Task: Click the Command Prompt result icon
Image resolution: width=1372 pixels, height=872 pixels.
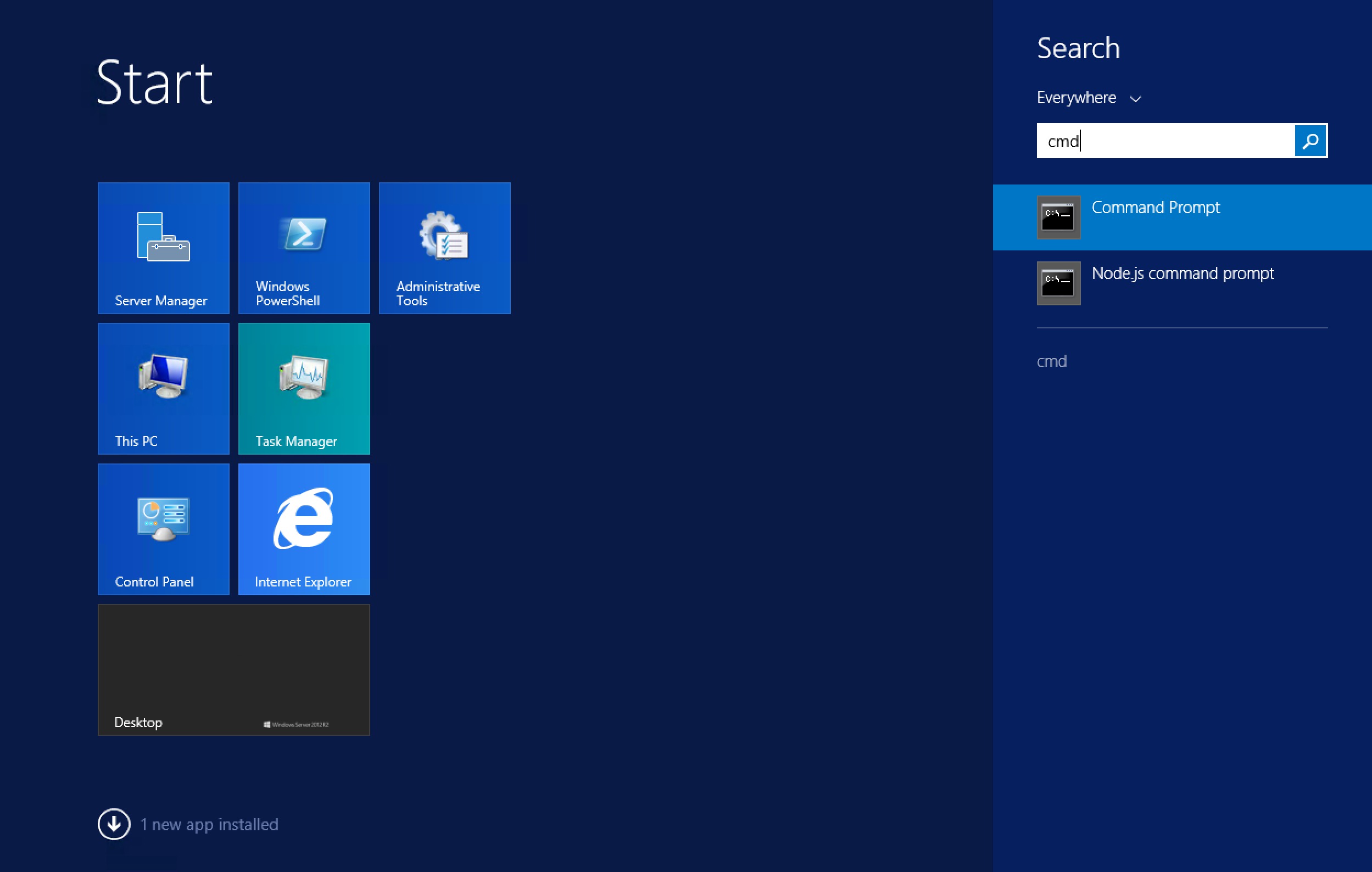Action: [x=1058, y=217]
